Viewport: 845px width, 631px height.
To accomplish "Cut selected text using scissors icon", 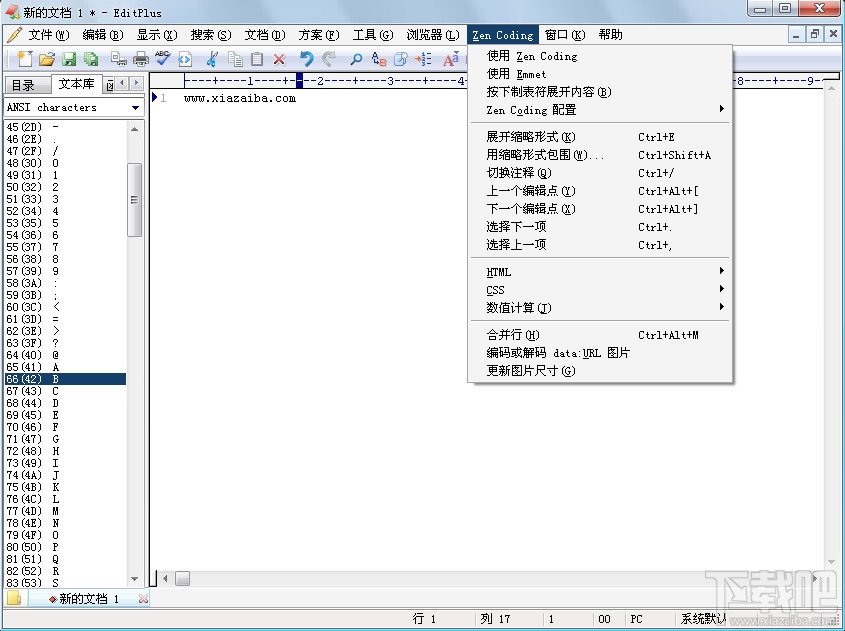I will (210, 59).
